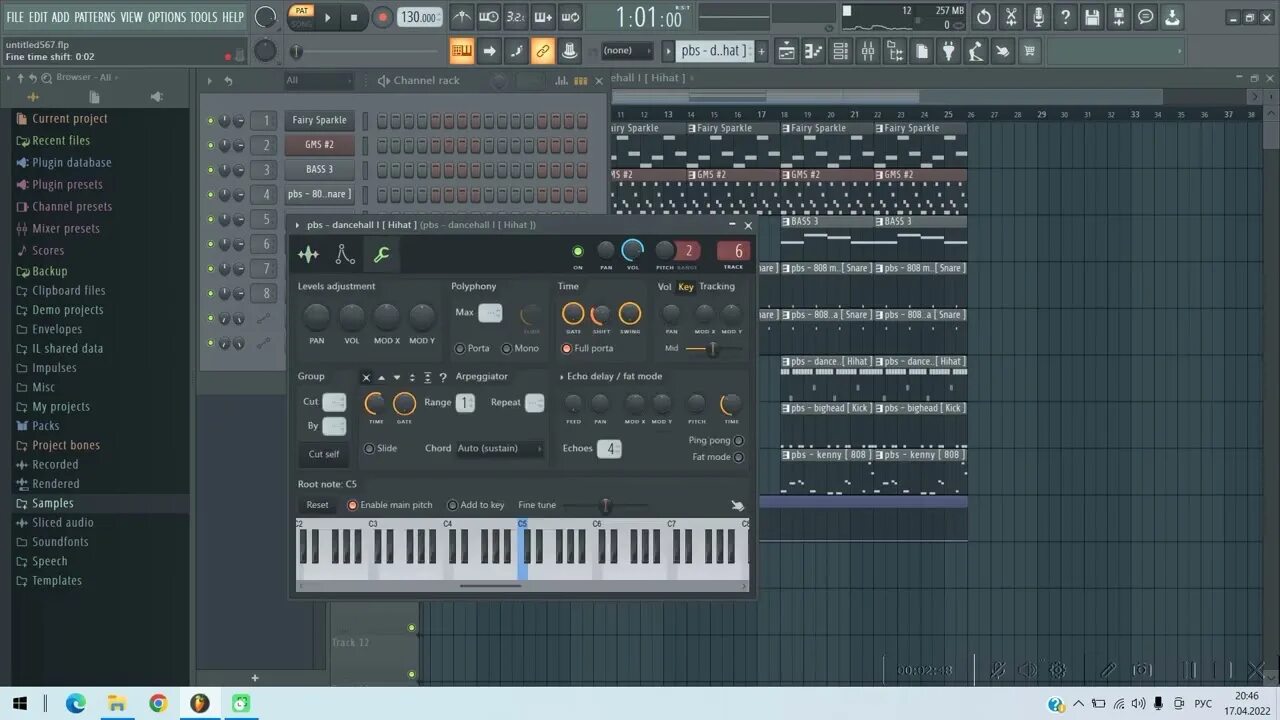Click the arpeggiator up direction arrow
Viewport: 1280px width, 720px height.
(381, 377)
